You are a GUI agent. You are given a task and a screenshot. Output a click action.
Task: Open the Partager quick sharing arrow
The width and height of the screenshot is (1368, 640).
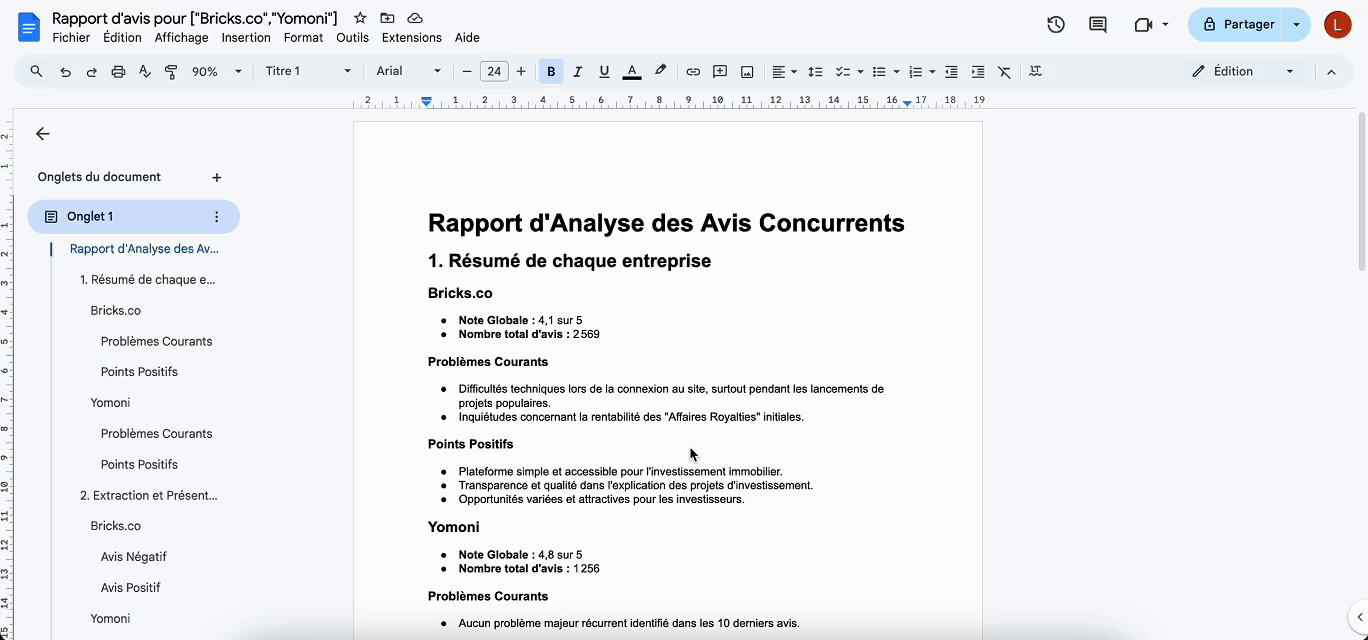1297,25
